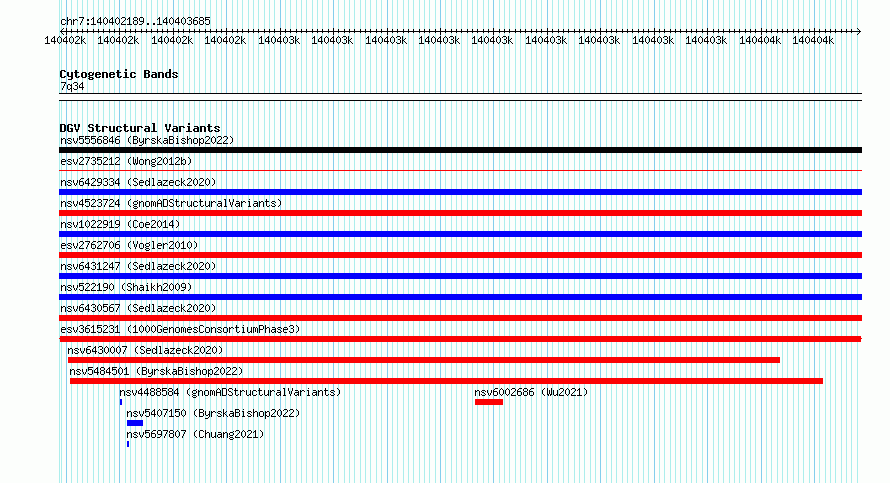Open nsv1022919 (Coe2014) label
This screenshot has height=483, width=890.
tap(120, 224)
